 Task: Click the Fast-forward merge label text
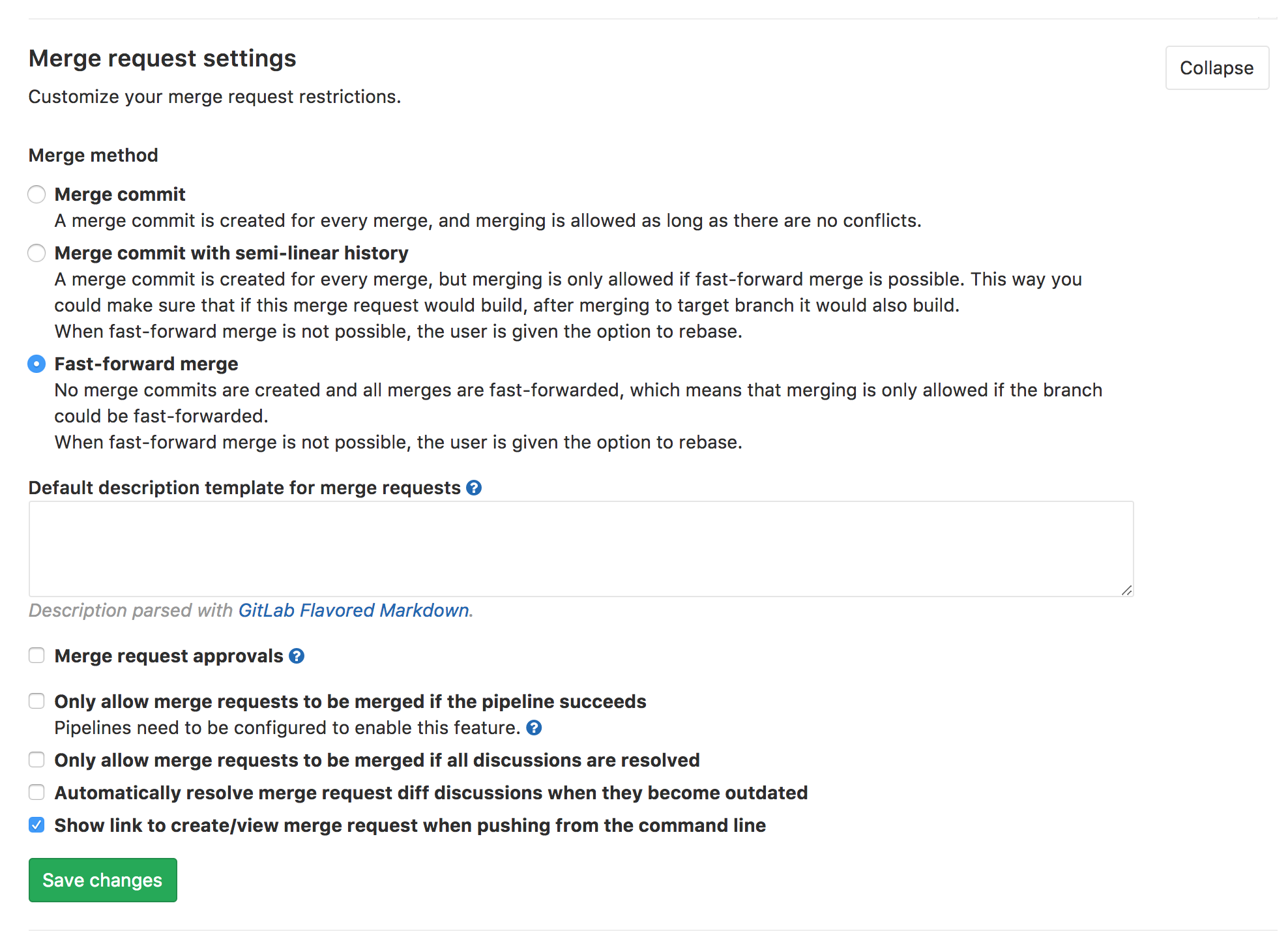click(146, 364)
